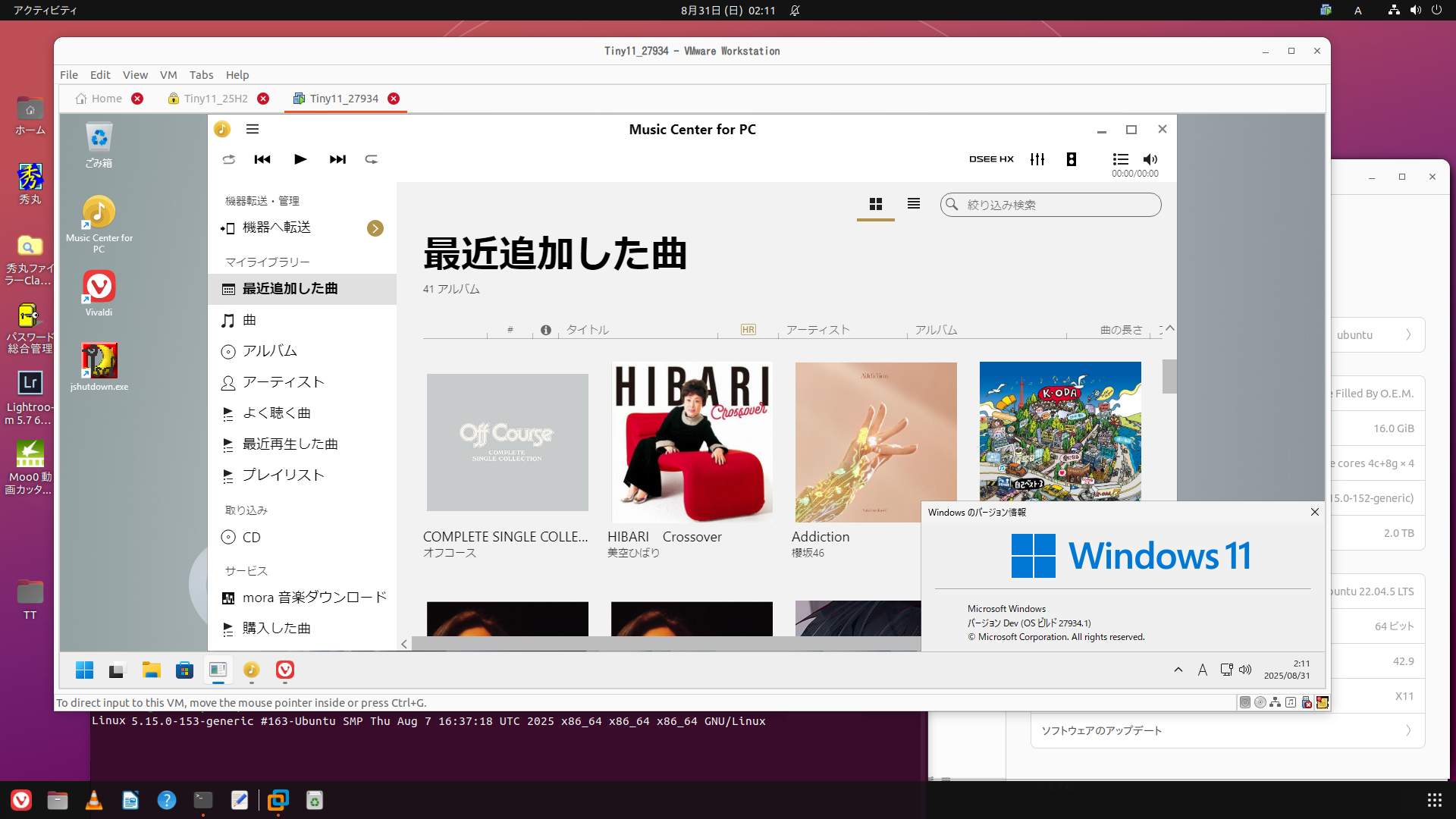Open the Edit menu in VMware
Image resolution: width=1456 pixels, height=819 pixels.
pos(100,75)
